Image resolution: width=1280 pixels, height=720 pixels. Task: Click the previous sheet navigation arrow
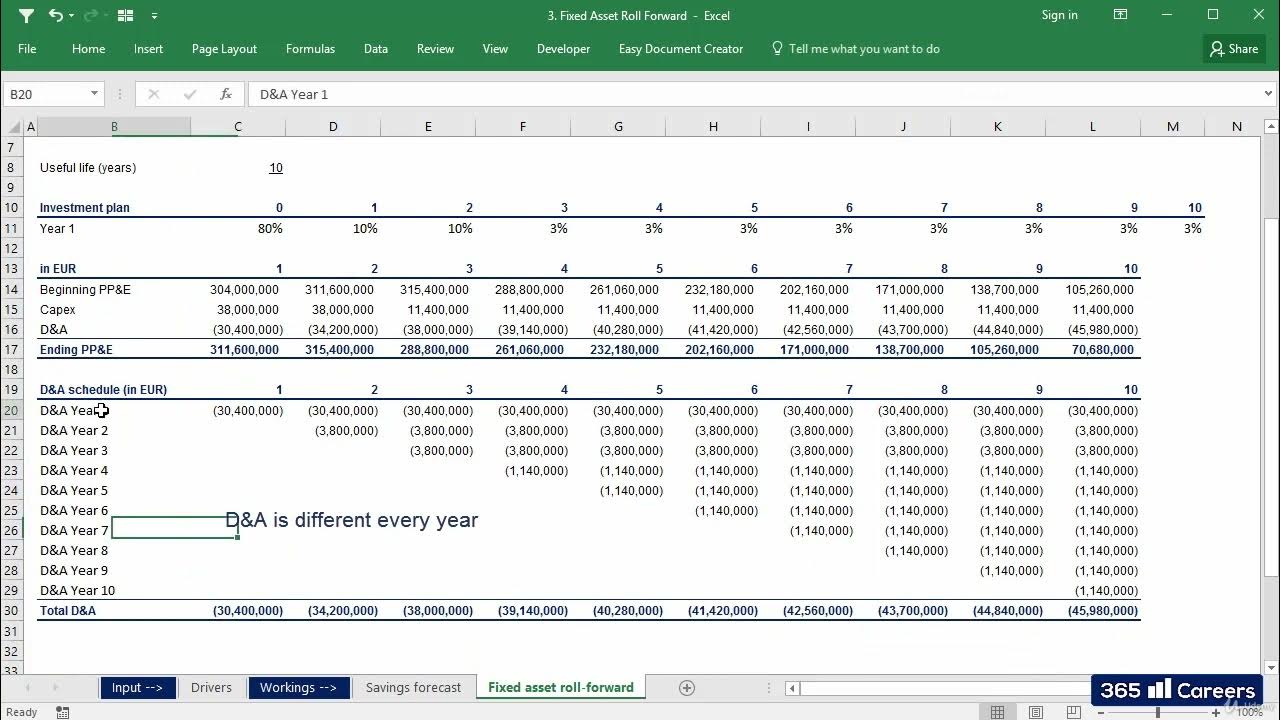coord(27,688)
